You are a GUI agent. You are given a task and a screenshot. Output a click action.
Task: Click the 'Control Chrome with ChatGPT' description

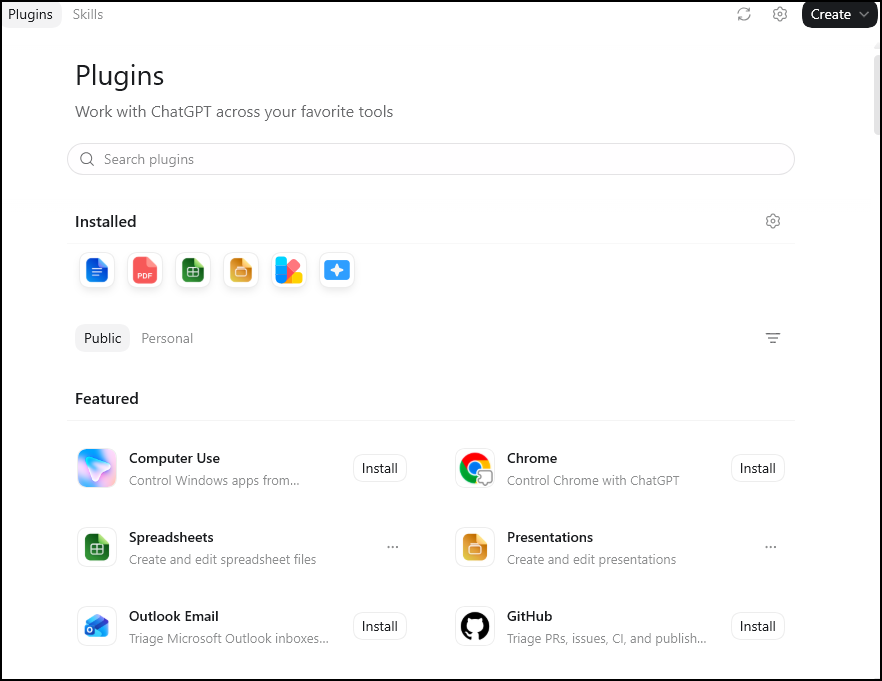(593, 481)
